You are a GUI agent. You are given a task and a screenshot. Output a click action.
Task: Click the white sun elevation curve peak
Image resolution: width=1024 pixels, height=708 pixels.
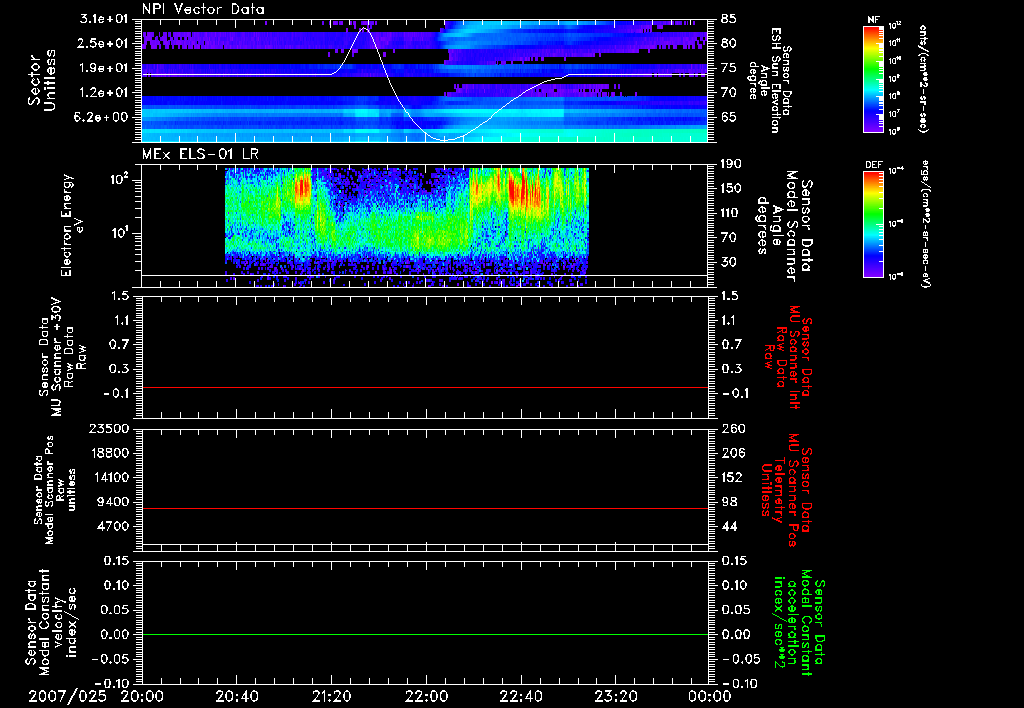coord(364,28)
